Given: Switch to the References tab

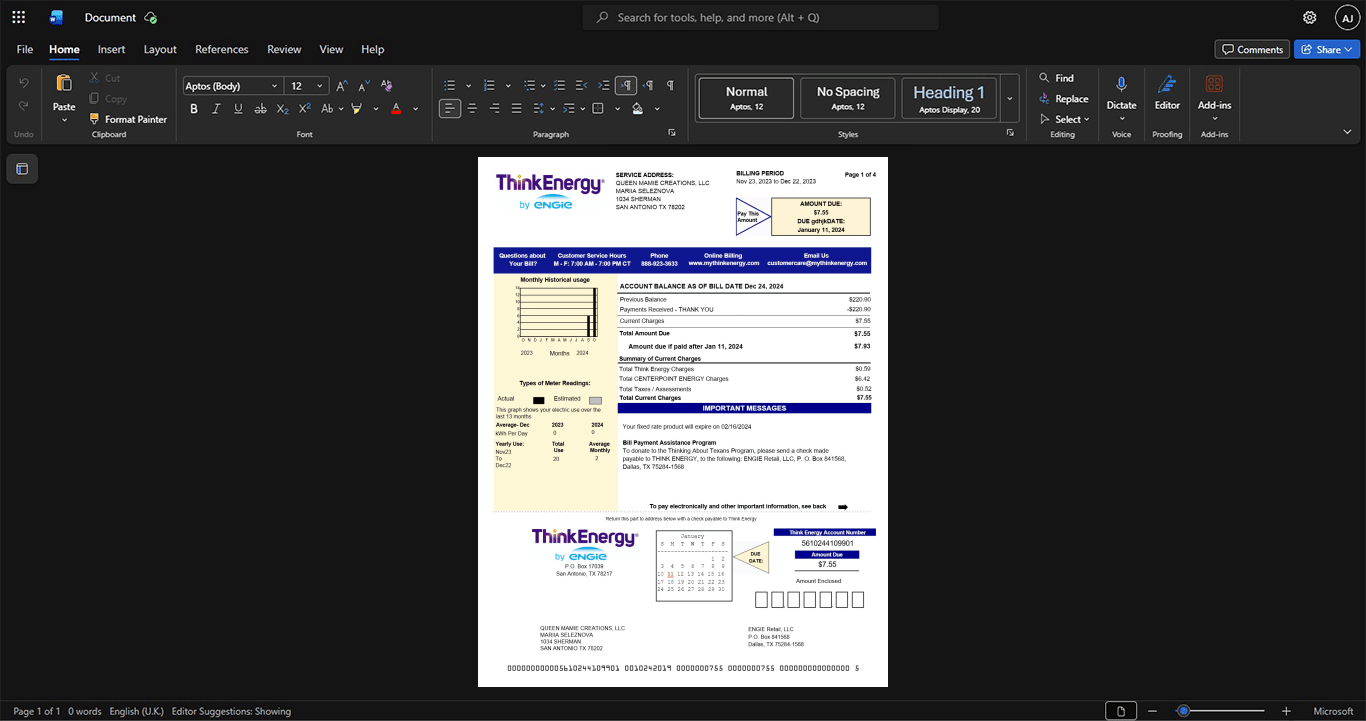Looking at the screenshot, I should coord(222,49).
